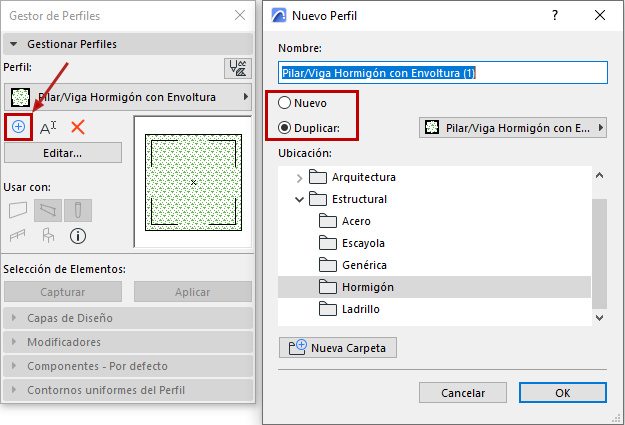Click the Nueva Carpeta button
The height and width of the screenshot is (425, 625).
click(339, 348)
